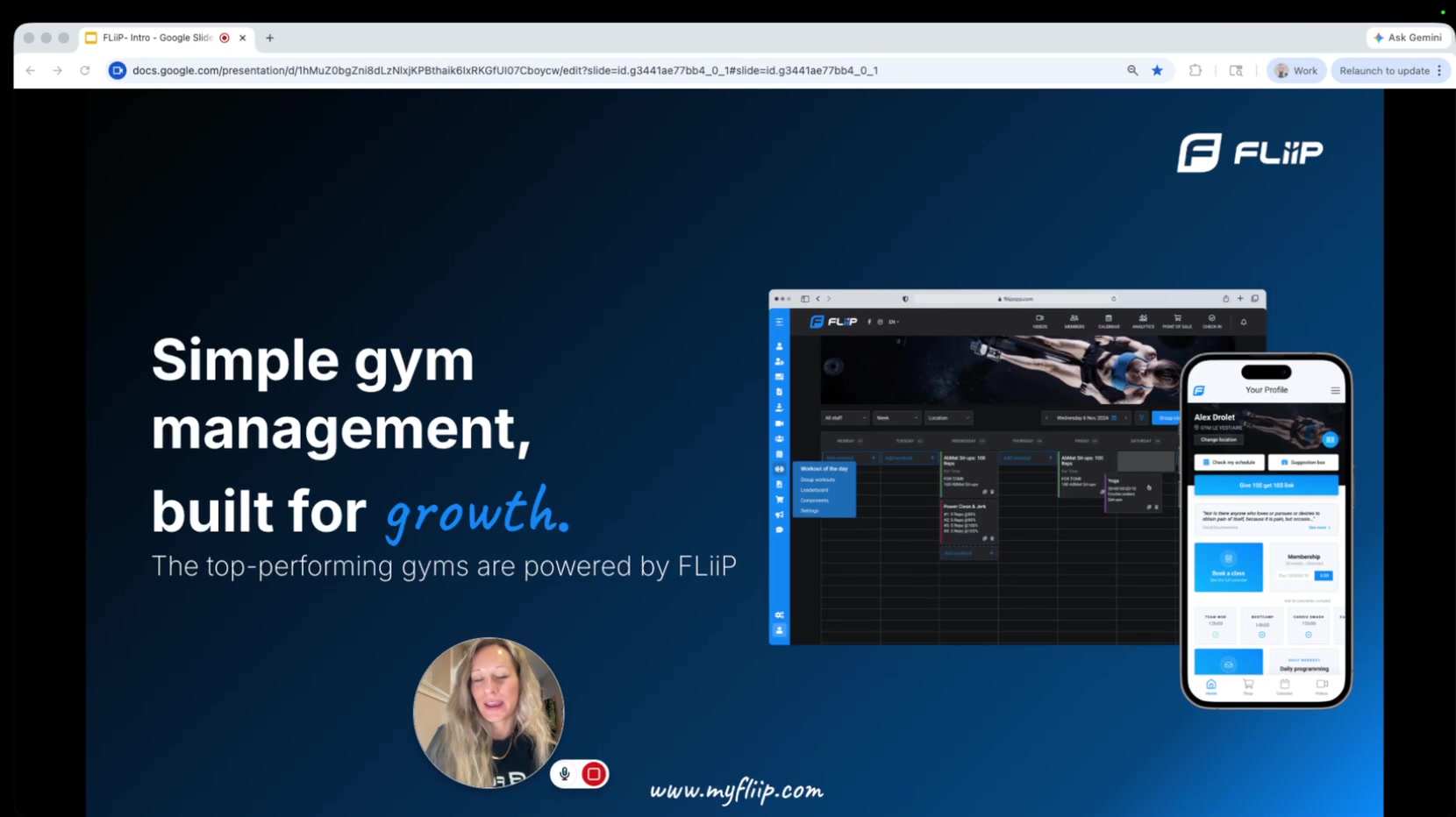Click the filter funnel icon beside the date
Image resolution: width=1456 pixels, height=817 pixels.
(1141, 418)
